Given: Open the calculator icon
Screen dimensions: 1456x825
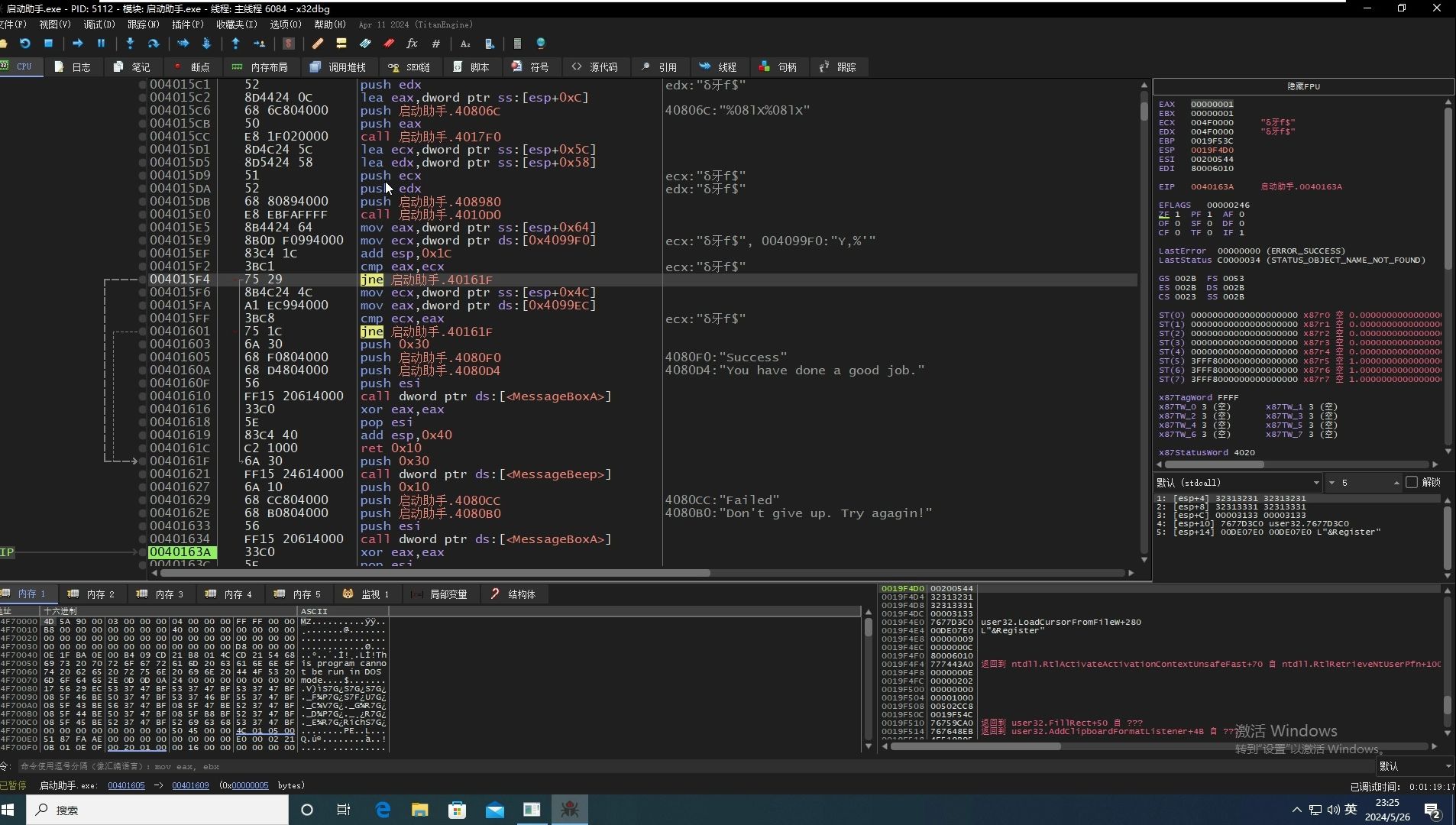Looking at the screenshot, I should point(517,44).
